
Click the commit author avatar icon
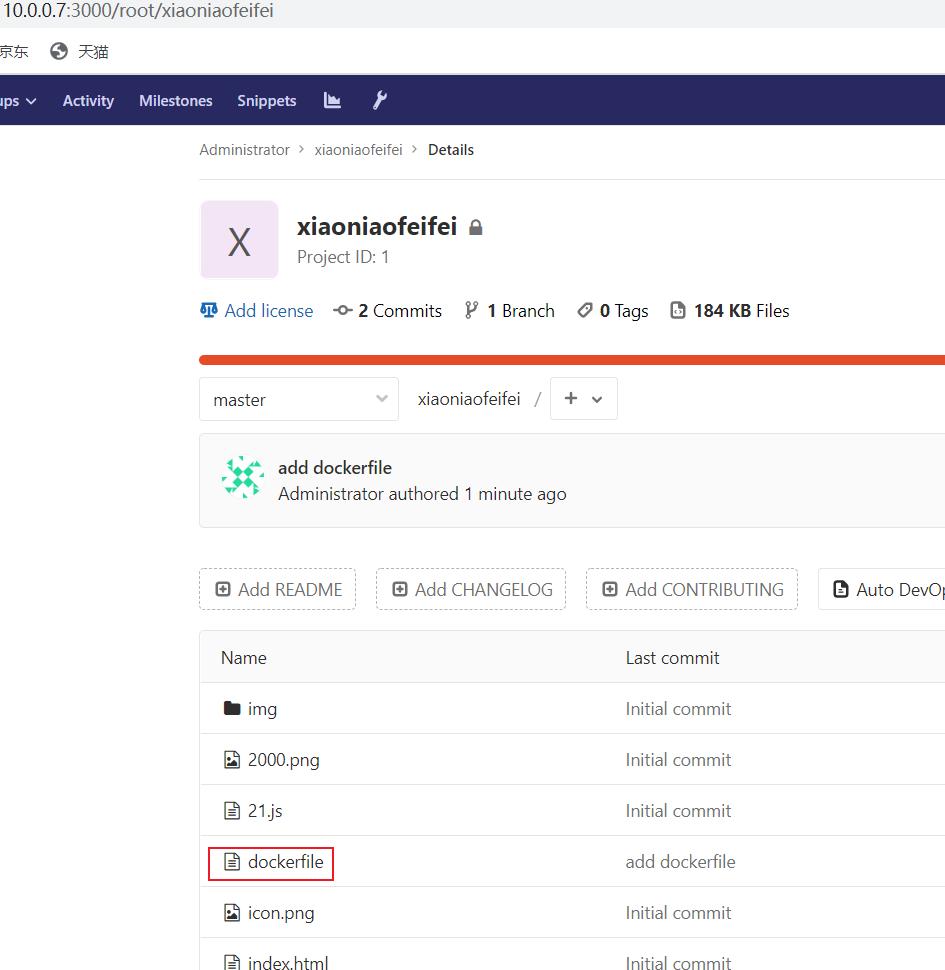pyautogui.click(x=242, y=477)
